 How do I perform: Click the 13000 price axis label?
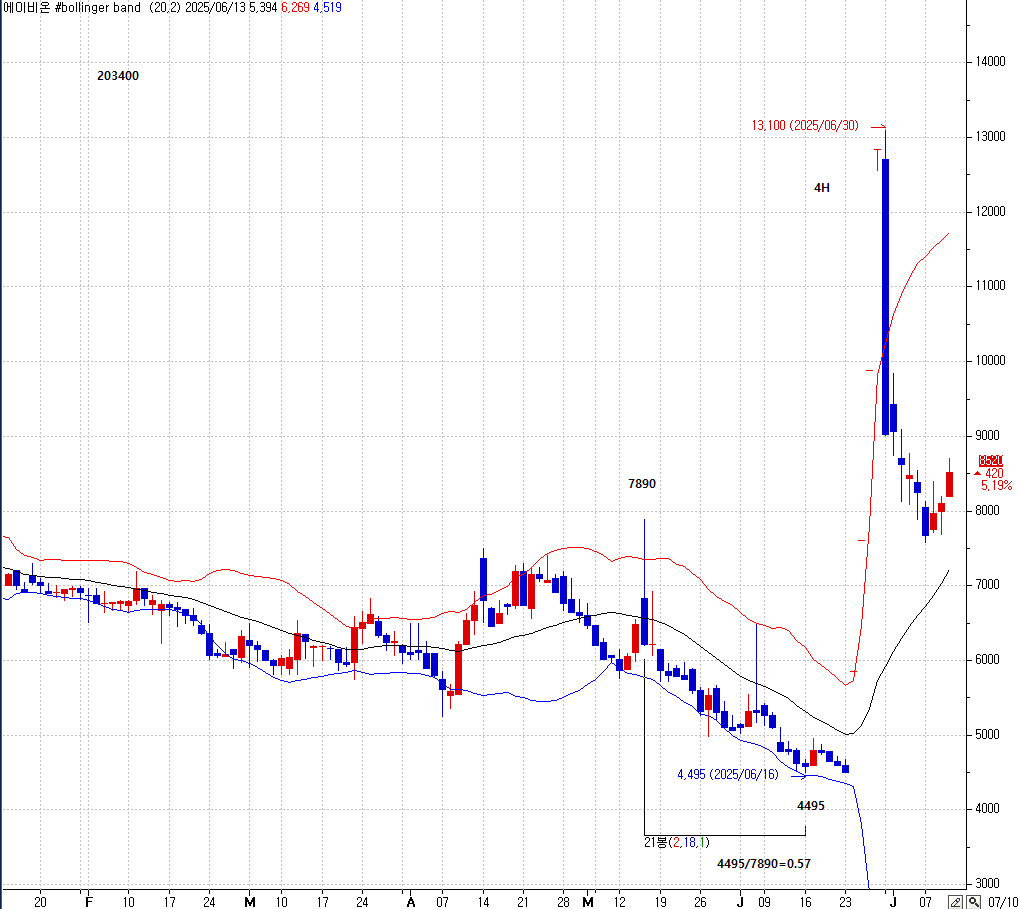coord(989,137)
